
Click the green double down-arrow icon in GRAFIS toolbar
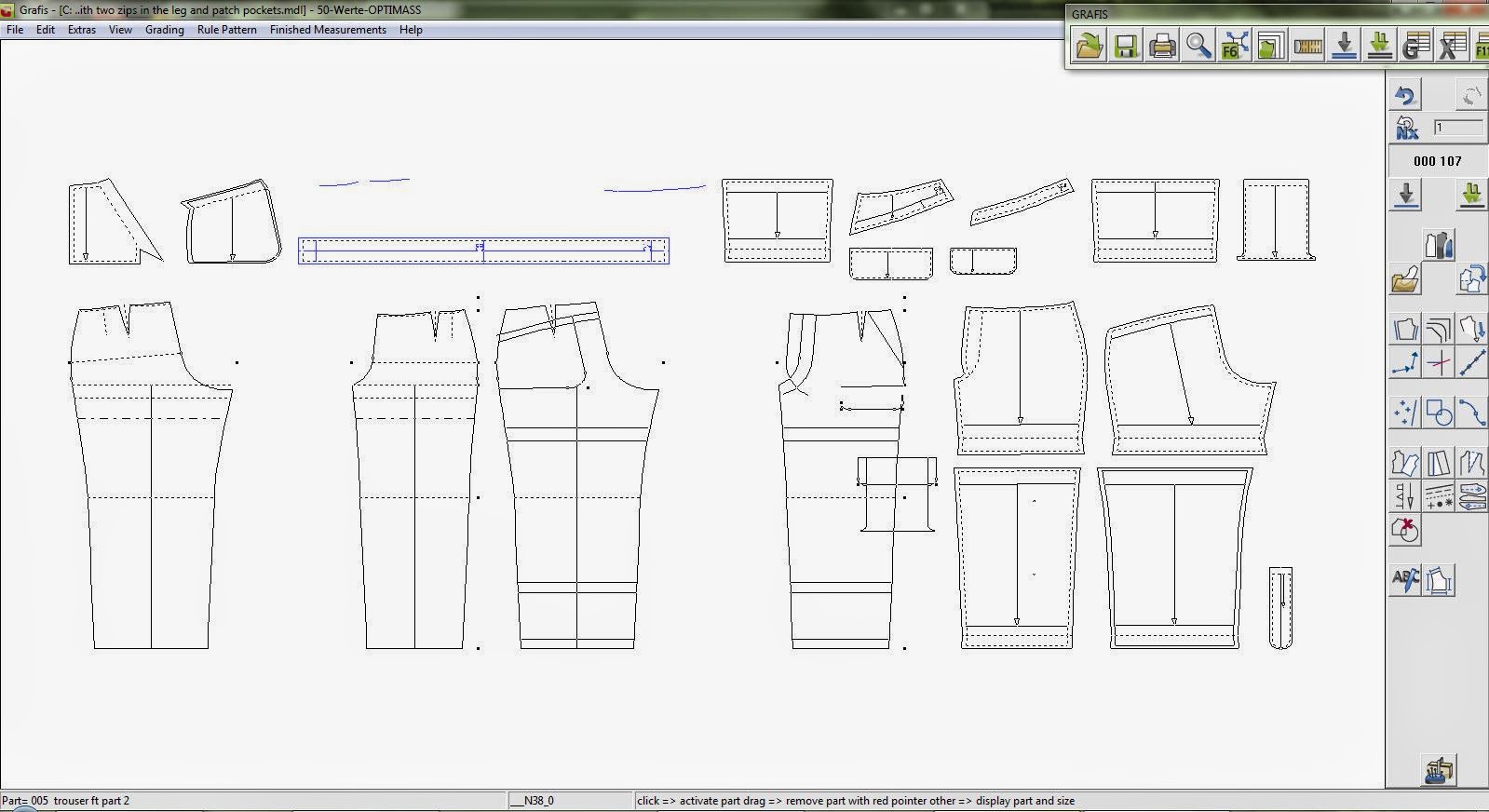[x=1379, y=45]
